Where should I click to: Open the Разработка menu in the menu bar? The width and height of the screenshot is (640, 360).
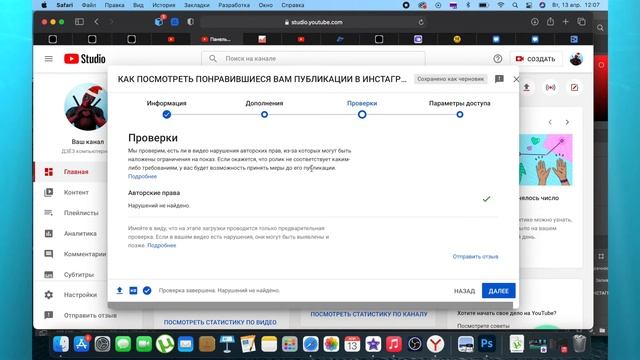tap(234, 5)
